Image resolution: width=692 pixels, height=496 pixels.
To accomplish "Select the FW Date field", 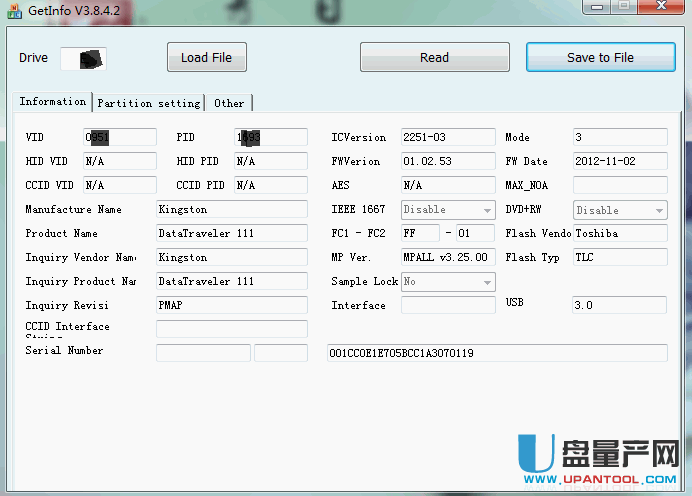I will [x=619, y=161].
